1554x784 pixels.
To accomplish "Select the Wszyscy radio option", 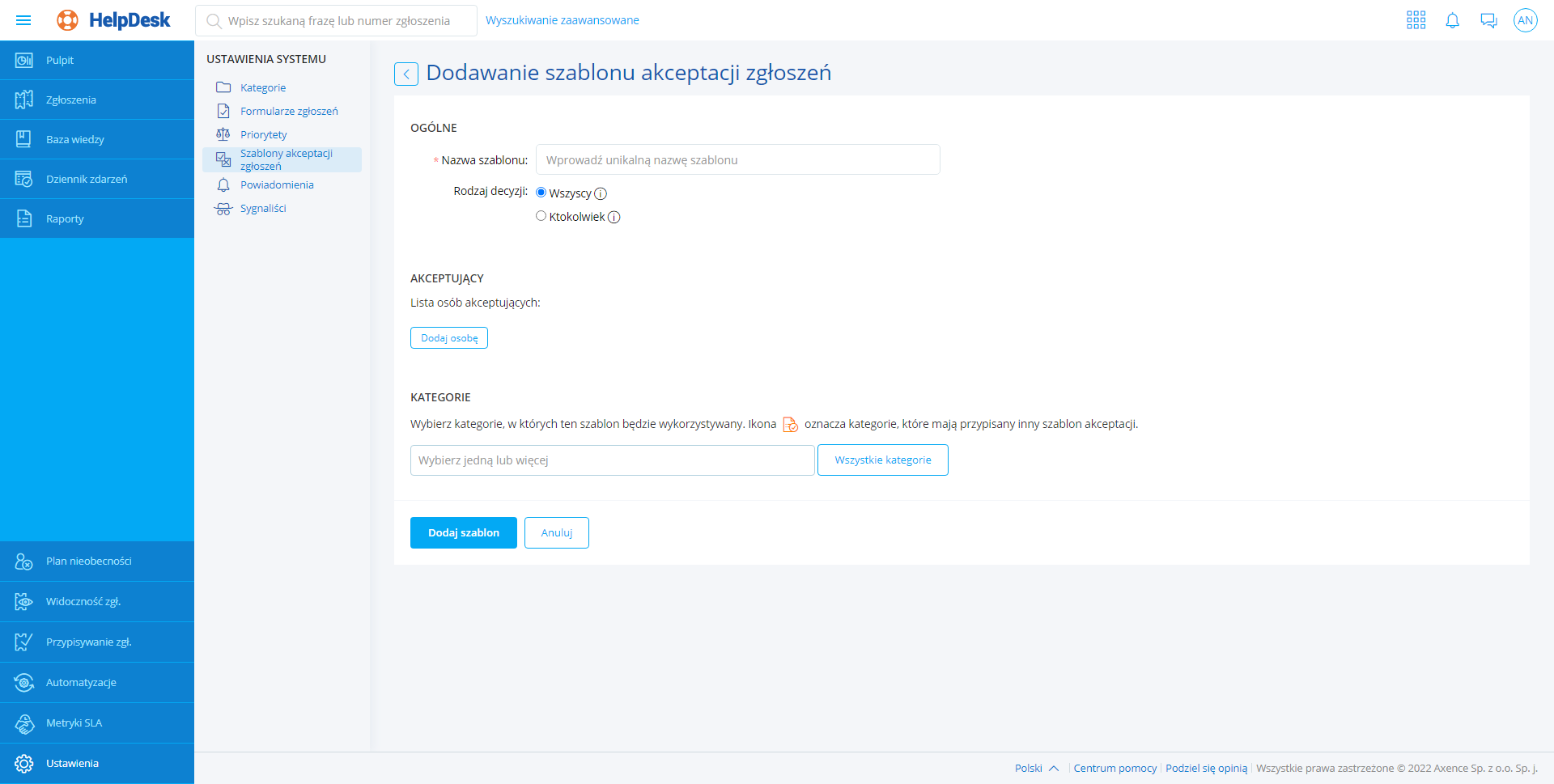I will tap(541, 193).
